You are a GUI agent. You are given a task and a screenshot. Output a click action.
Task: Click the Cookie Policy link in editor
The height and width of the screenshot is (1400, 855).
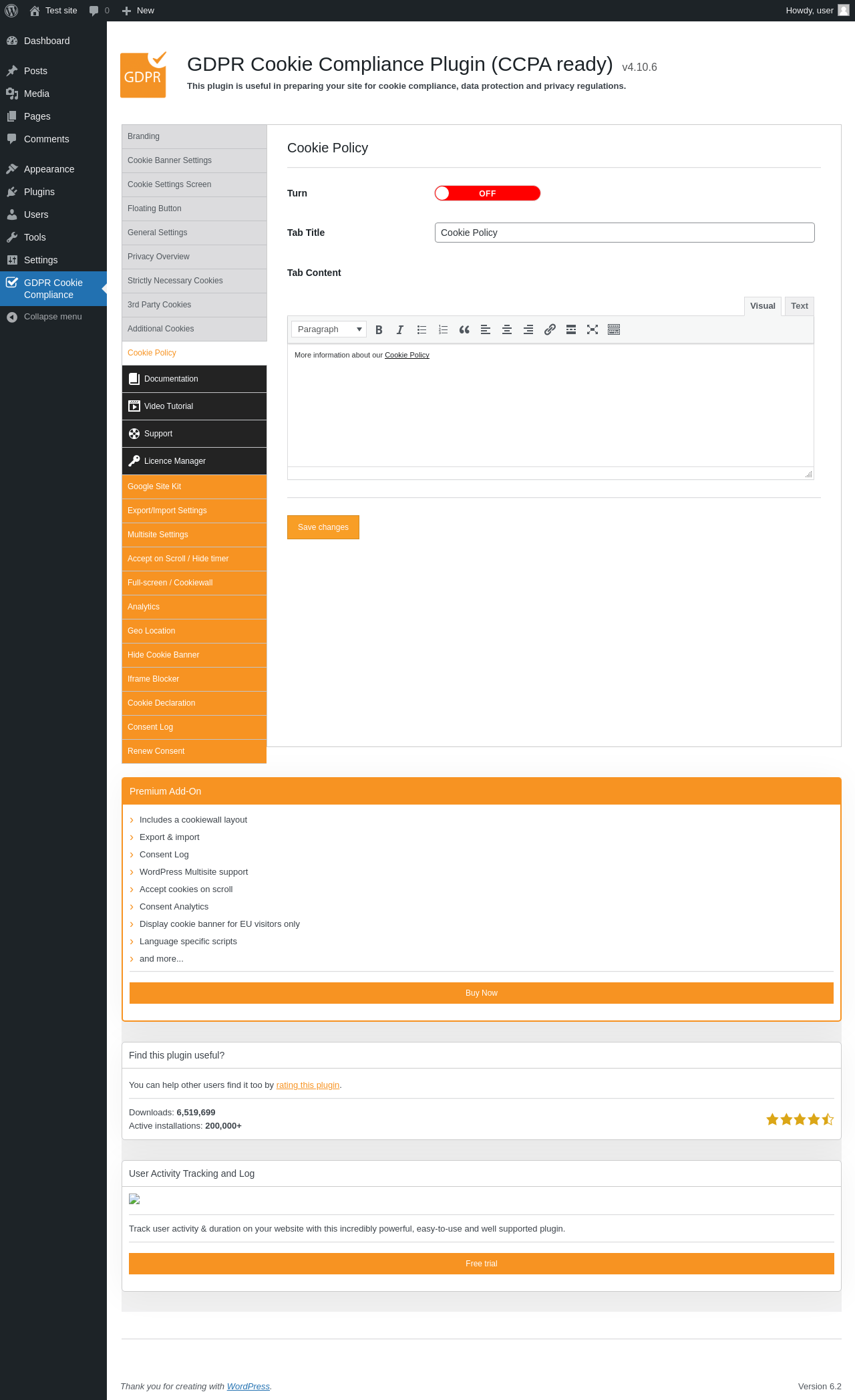coord(407,355)
